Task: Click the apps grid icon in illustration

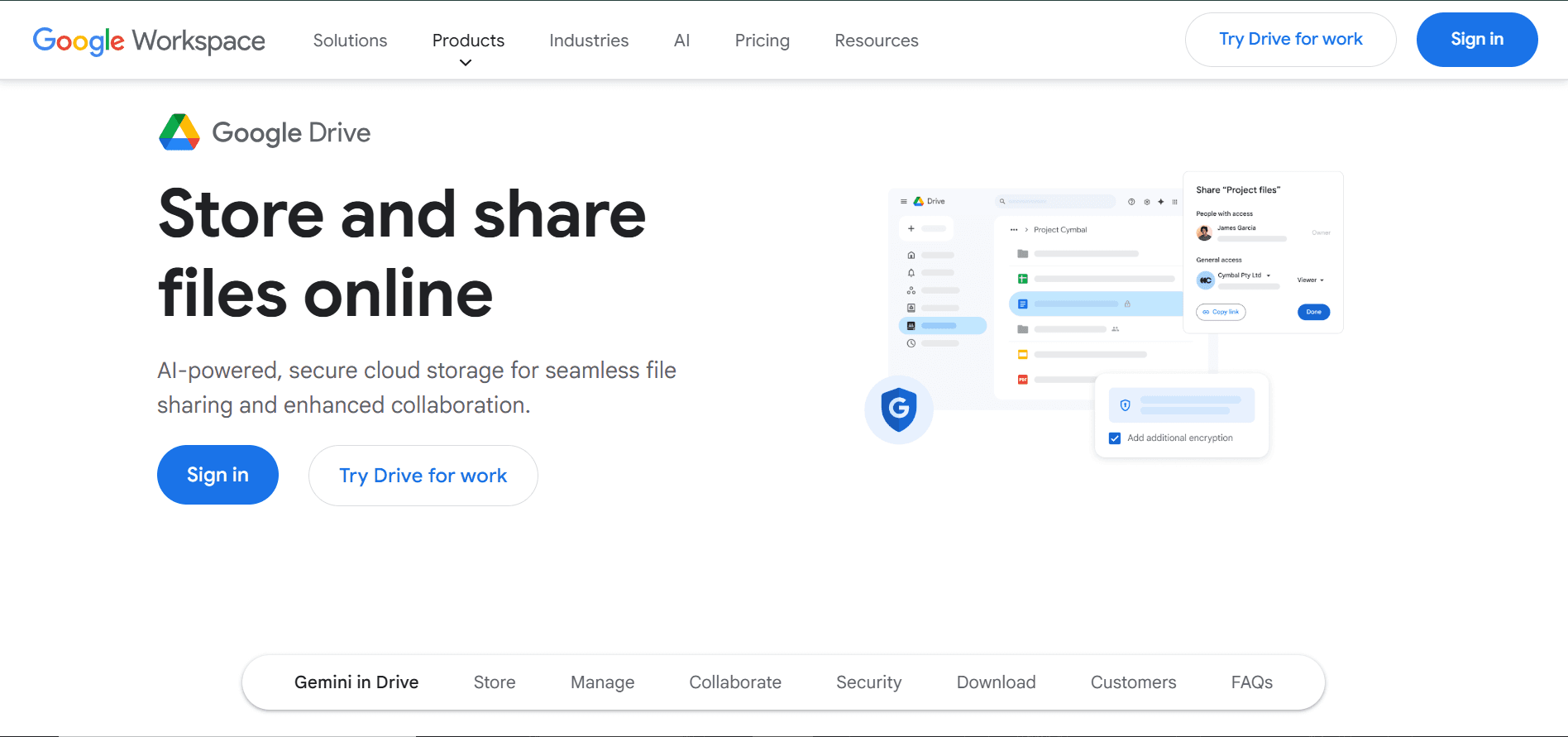Action: coord(1174,201)
